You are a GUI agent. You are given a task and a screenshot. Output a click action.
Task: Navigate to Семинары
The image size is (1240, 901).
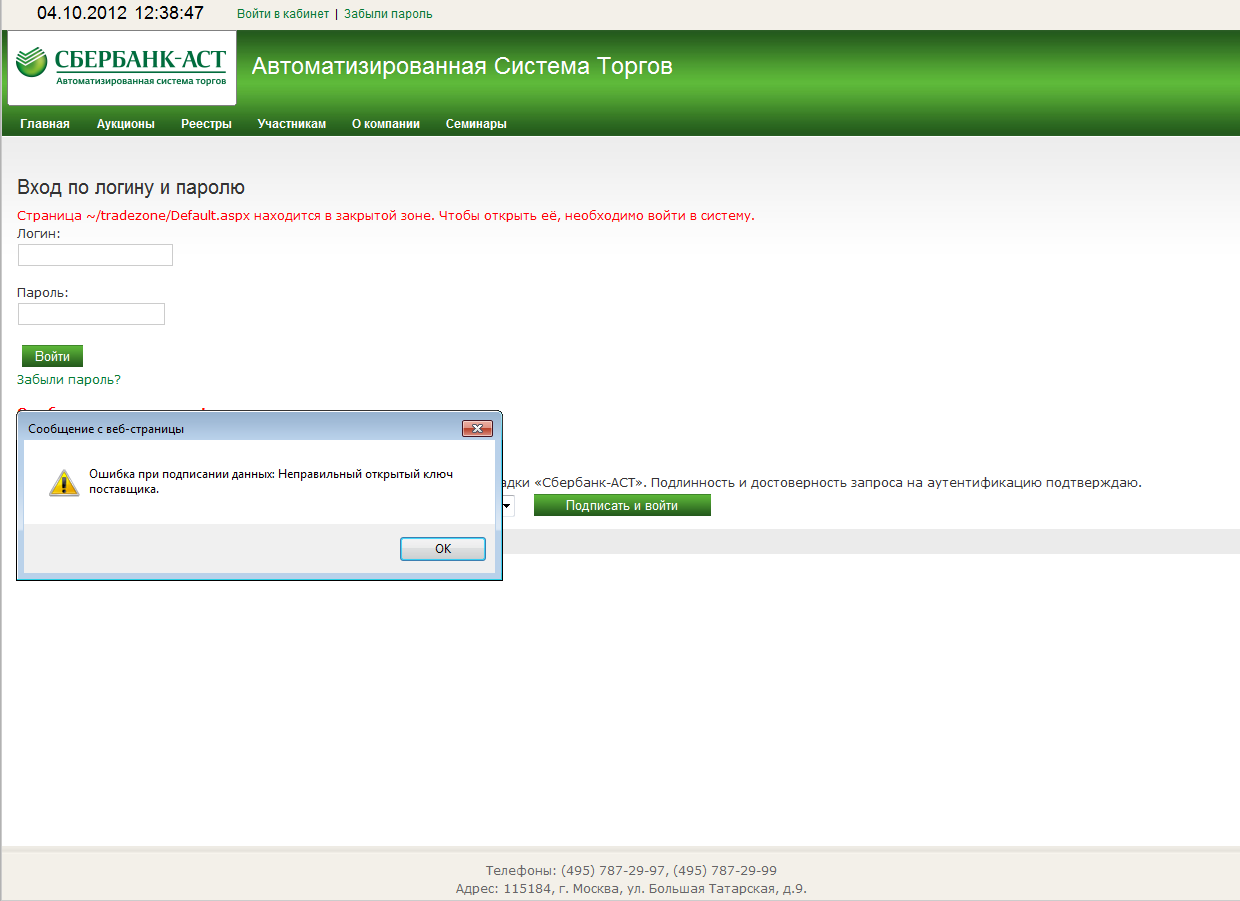(476, 124)
